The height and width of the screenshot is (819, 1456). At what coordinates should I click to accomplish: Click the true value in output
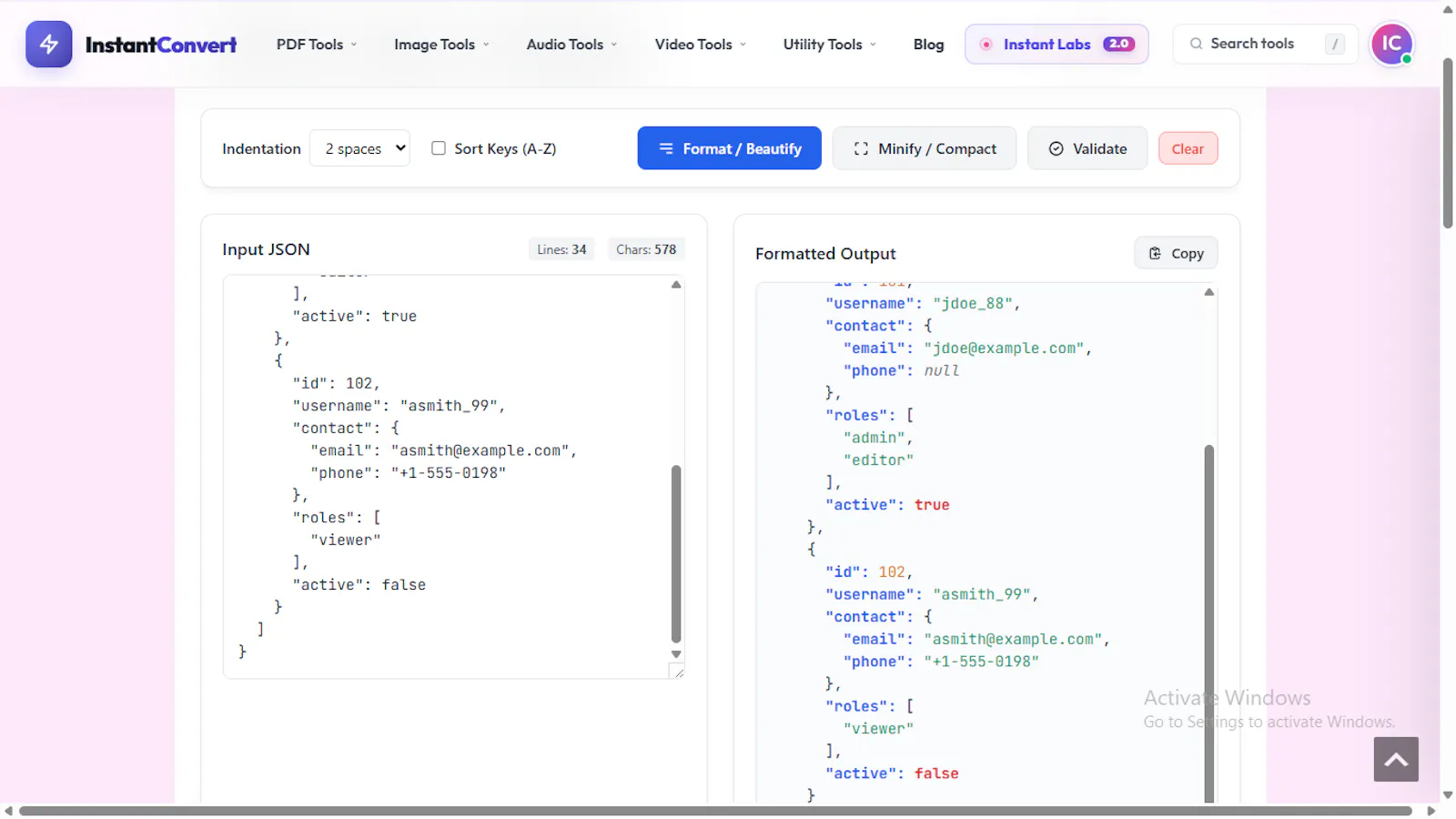(x=932, y=505)
